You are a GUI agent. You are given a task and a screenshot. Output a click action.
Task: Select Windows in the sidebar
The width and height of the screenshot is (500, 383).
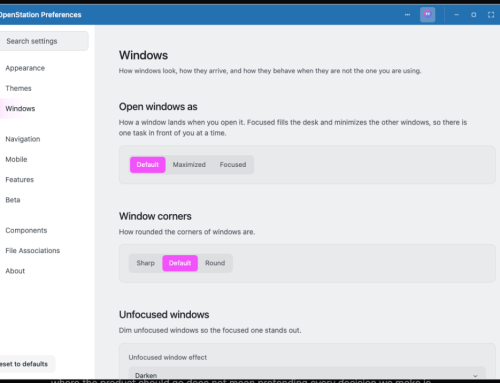(20, 109)
